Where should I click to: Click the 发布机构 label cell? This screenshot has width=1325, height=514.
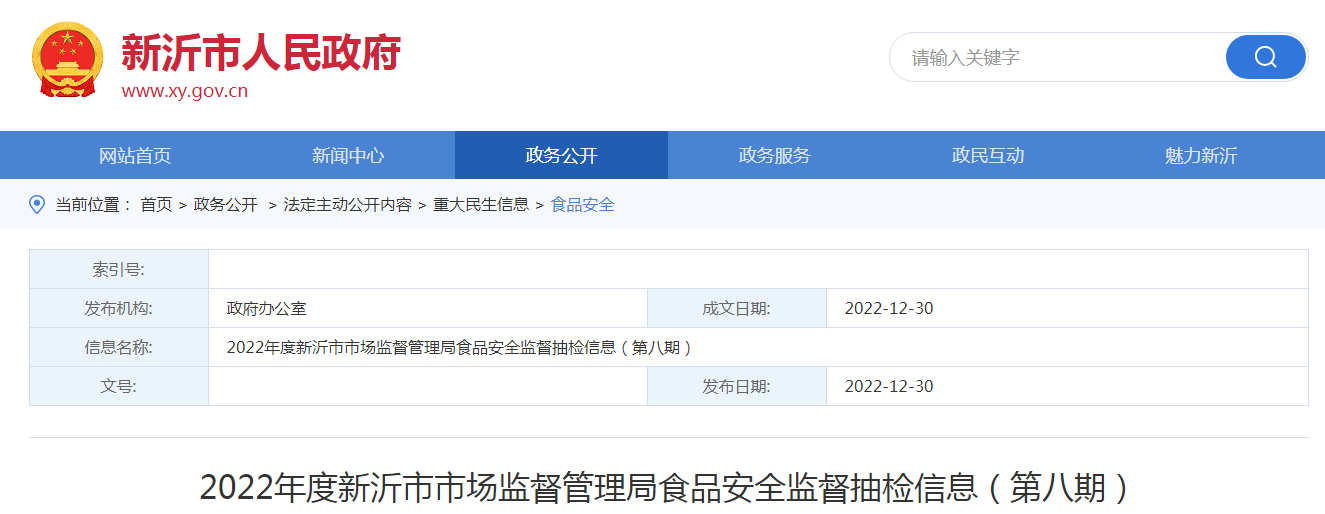[119, 308]
